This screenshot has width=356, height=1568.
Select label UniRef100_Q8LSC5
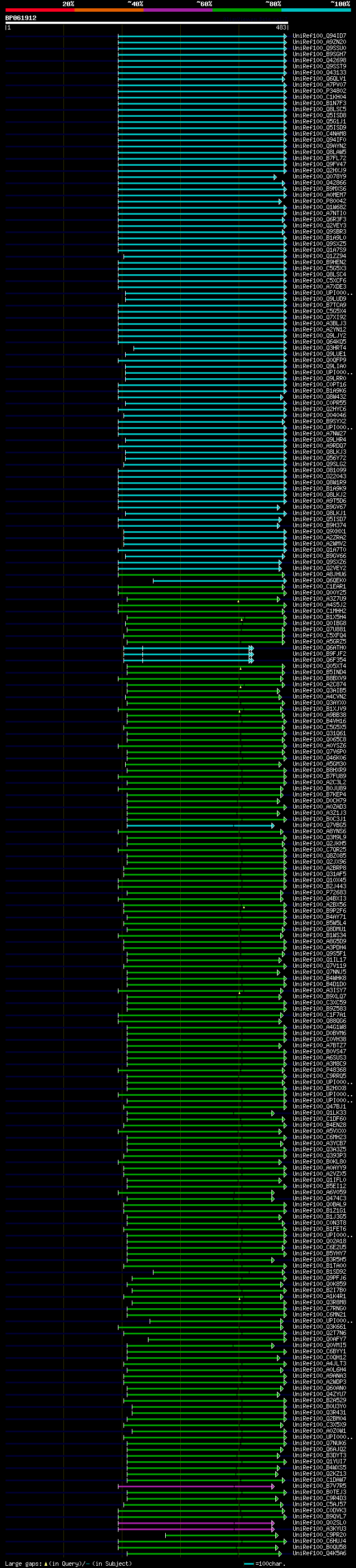[319, 110]
